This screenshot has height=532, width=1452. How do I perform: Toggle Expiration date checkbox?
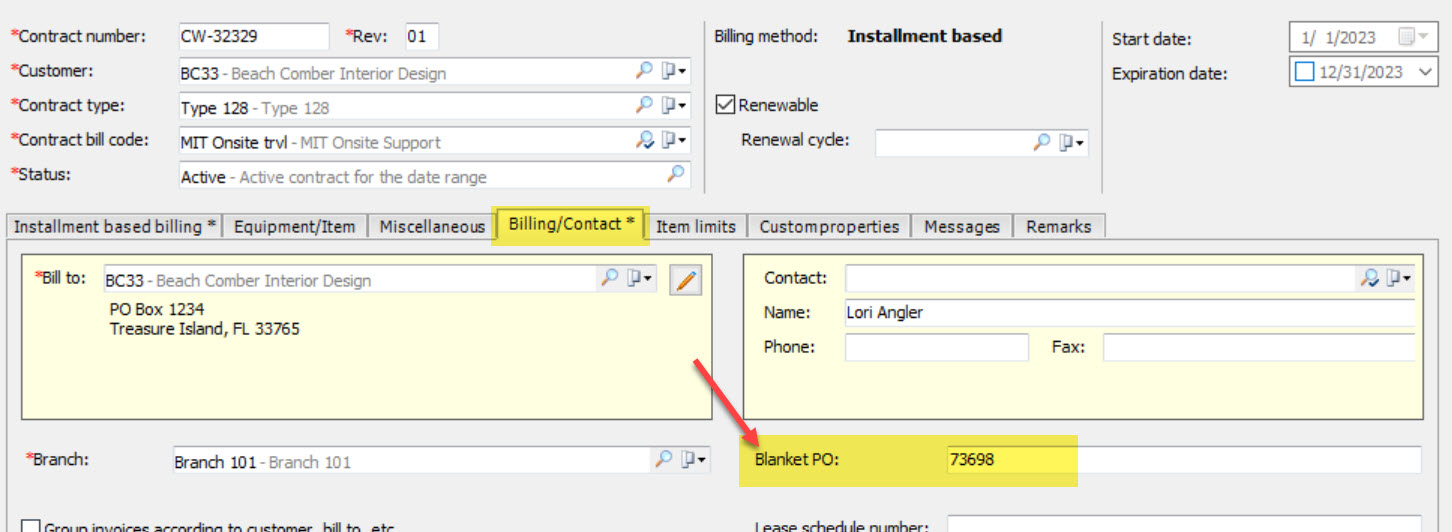(1304, 72)
